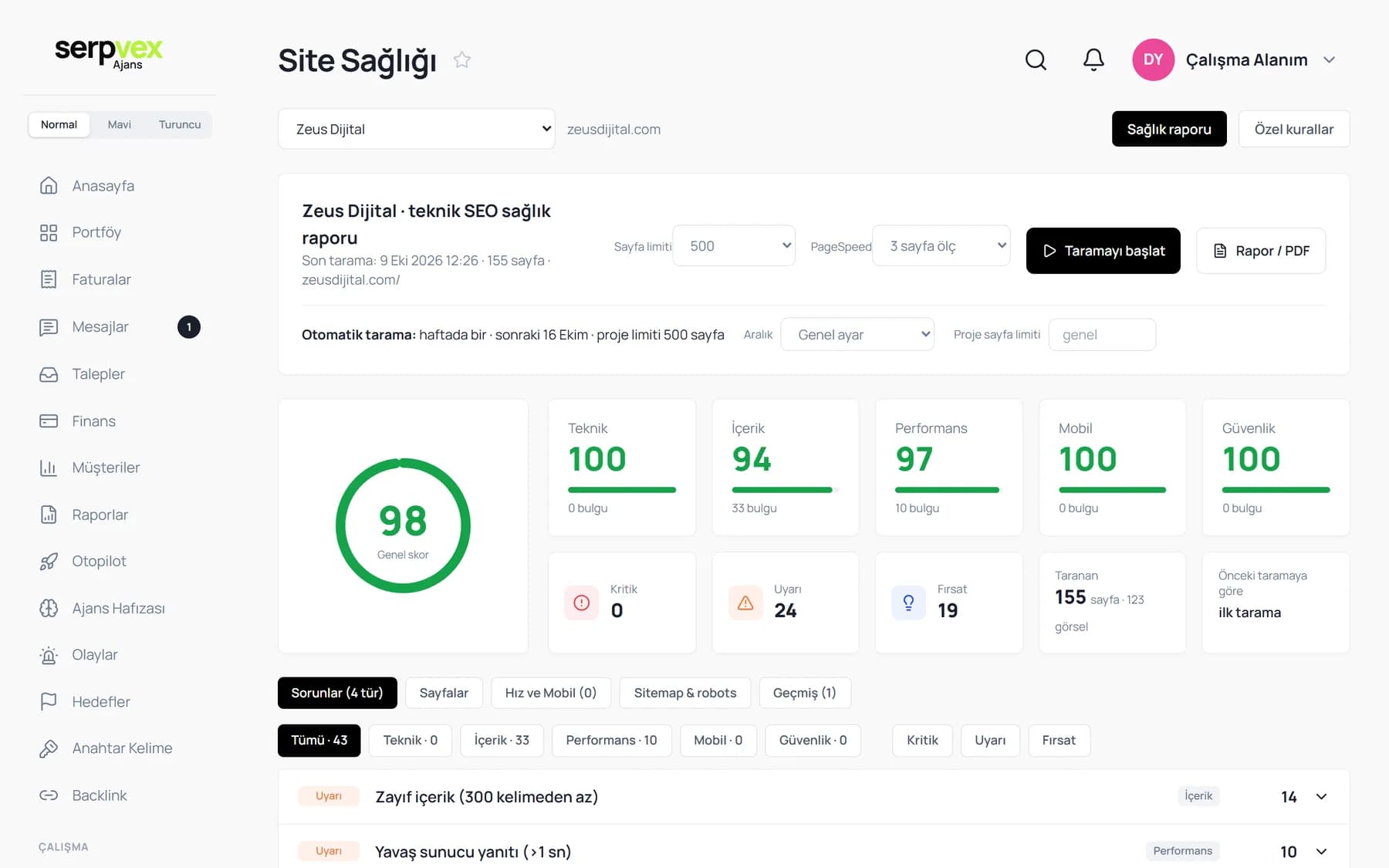The width and height of the screenshot is (1389, 868).
Task: Open Faturalar icon in sidebar
Action: pyautogui.click(x=49, y=279)
